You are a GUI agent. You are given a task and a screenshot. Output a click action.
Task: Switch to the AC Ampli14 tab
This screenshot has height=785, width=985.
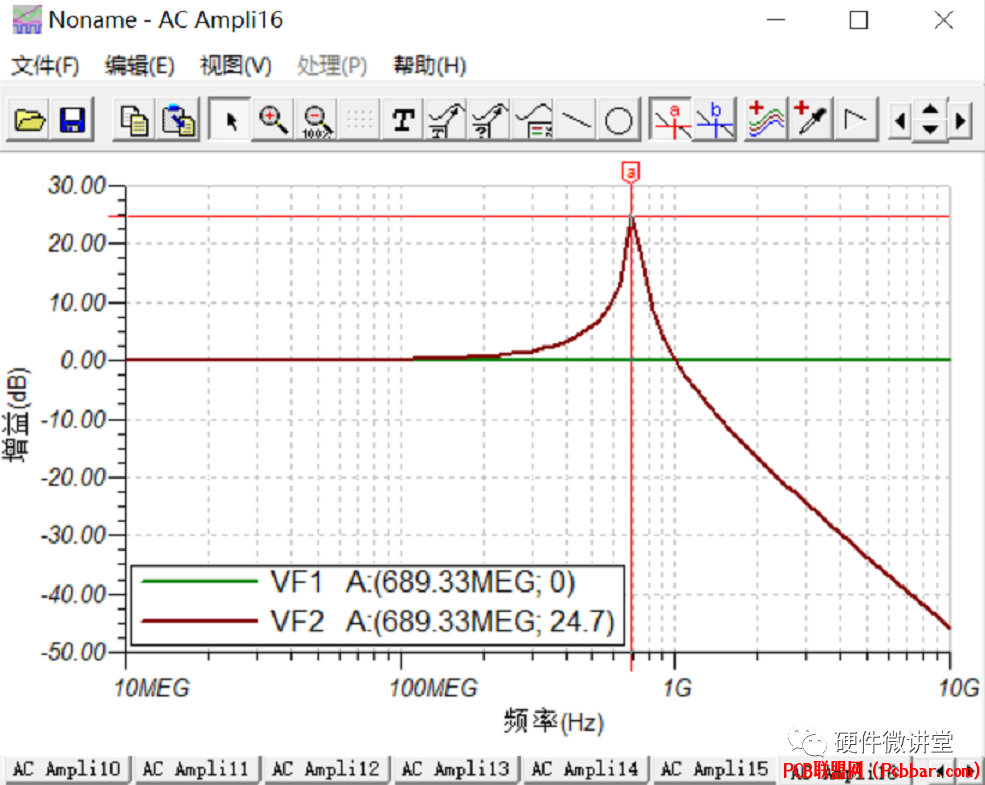click(x=585, y=769)
